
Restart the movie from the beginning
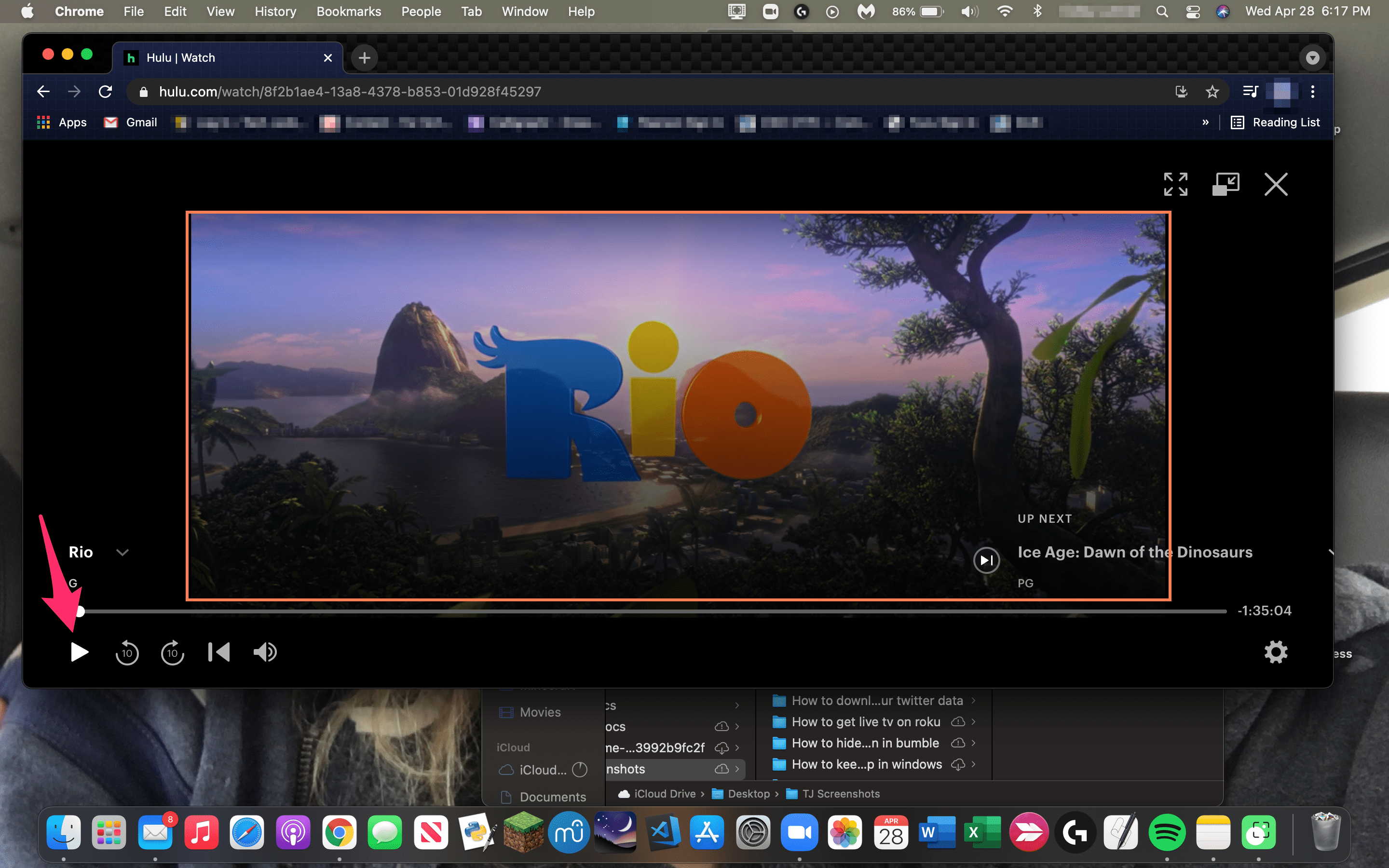coord(218,652)
